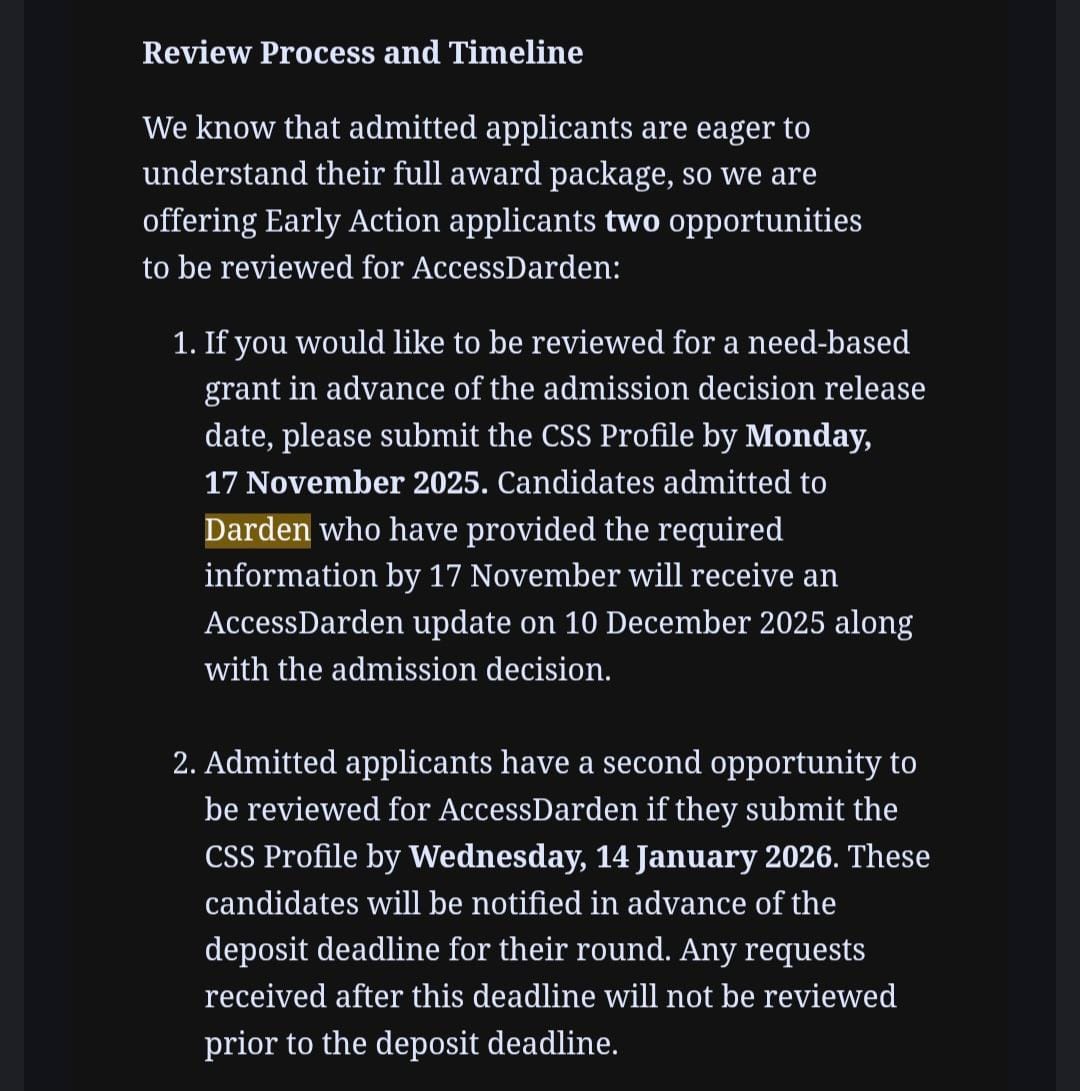This screenshot has height=1091, width=1080.
Task: Click the bold word two
Action: coord(632,221)
